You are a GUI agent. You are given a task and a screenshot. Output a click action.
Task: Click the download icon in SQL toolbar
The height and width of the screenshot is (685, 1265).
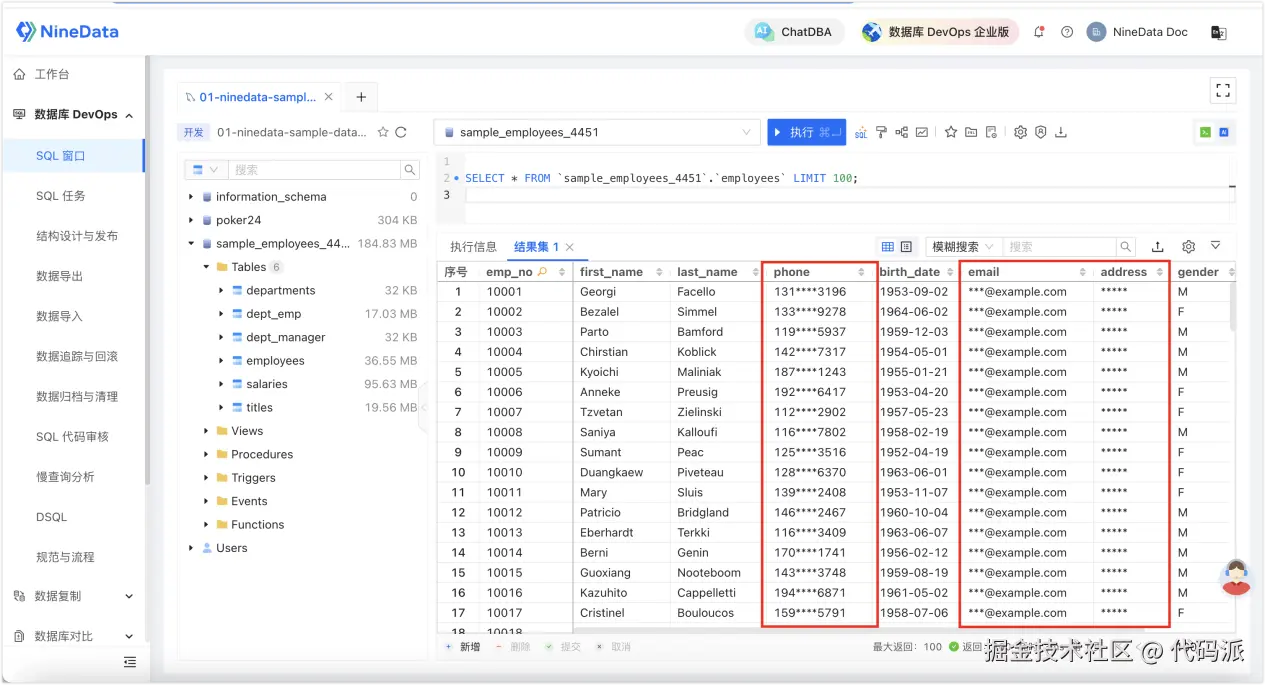(x=1061, y=132)
